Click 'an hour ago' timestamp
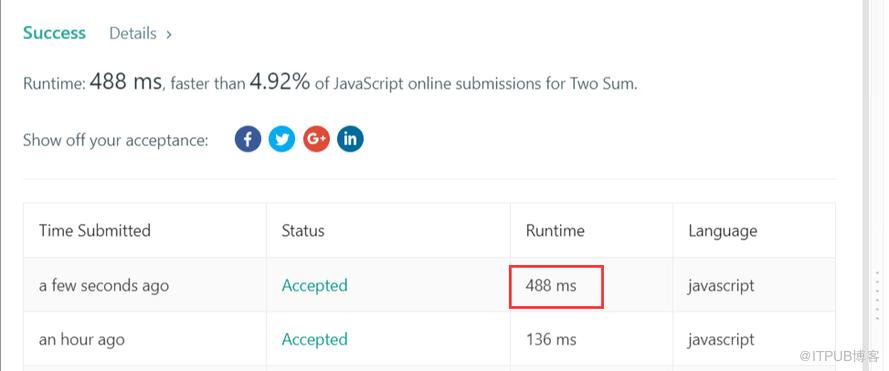 coord(82,340)
